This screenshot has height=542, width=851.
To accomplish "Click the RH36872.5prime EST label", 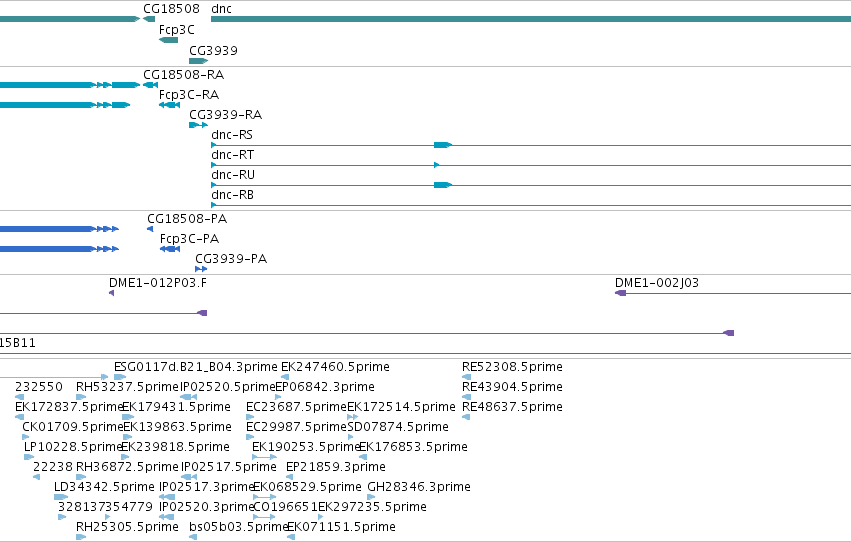I will click(x=127, y=467).
